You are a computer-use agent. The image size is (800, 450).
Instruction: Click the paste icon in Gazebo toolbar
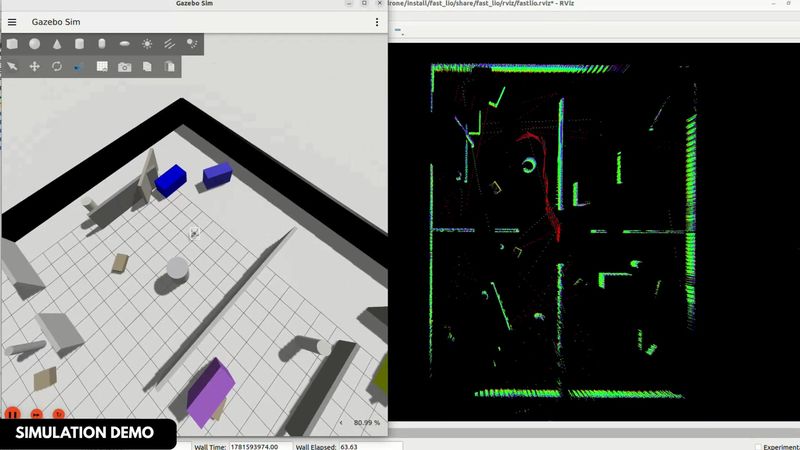(x=169, y=66)
